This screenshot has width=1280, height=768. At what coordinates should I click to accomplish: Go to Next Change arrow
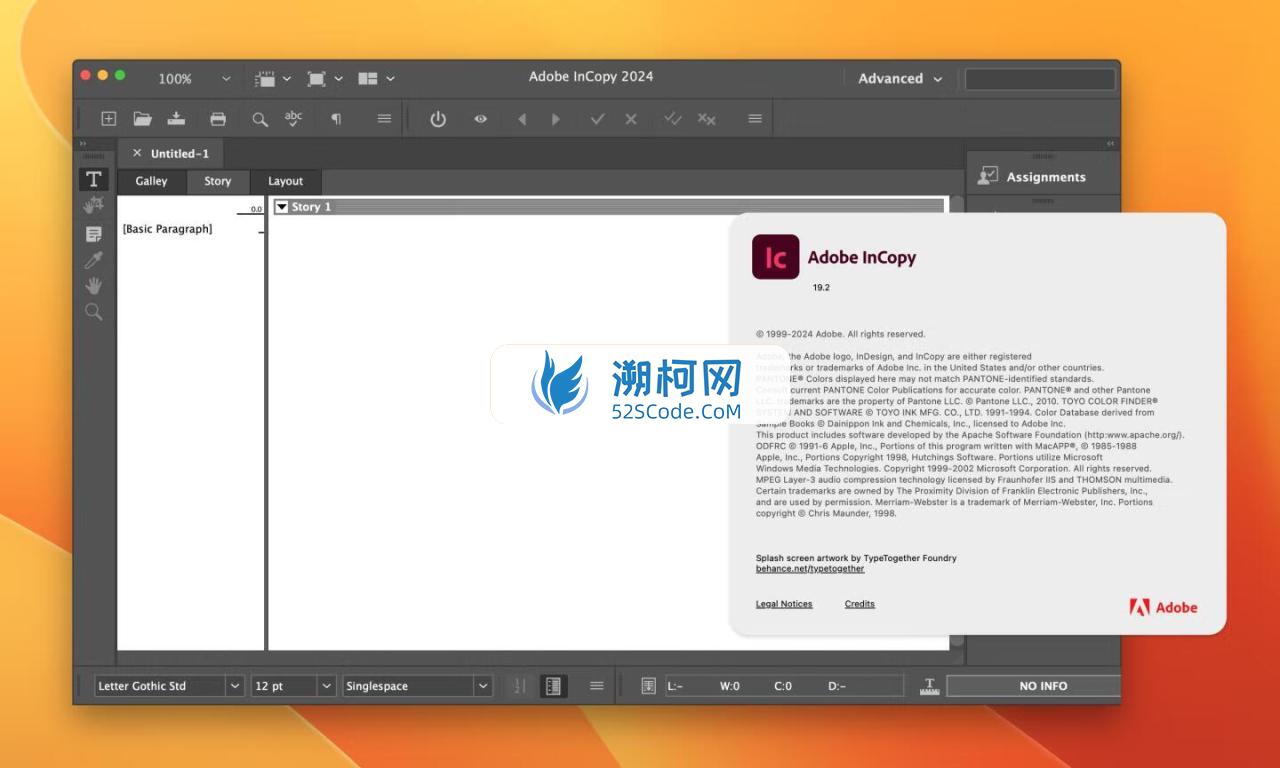click(x=556, y=119)
